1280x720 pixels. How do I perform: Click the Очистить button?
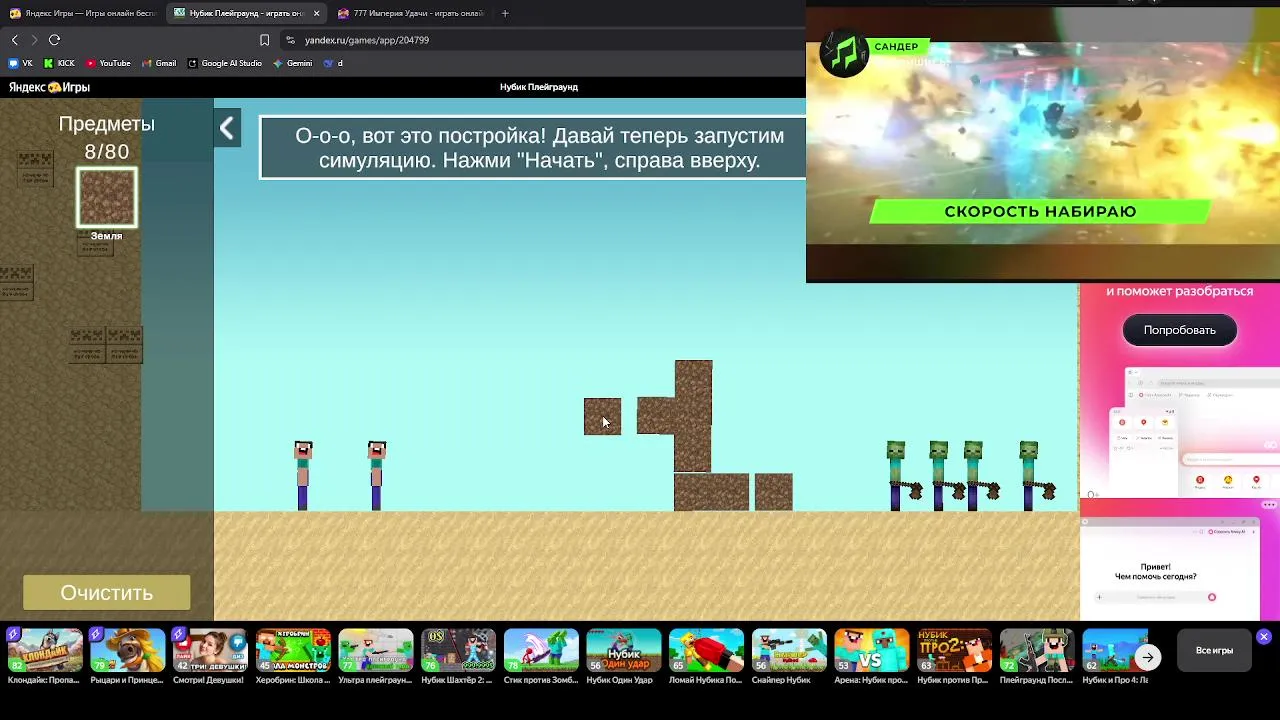click(x=107, y=593)
